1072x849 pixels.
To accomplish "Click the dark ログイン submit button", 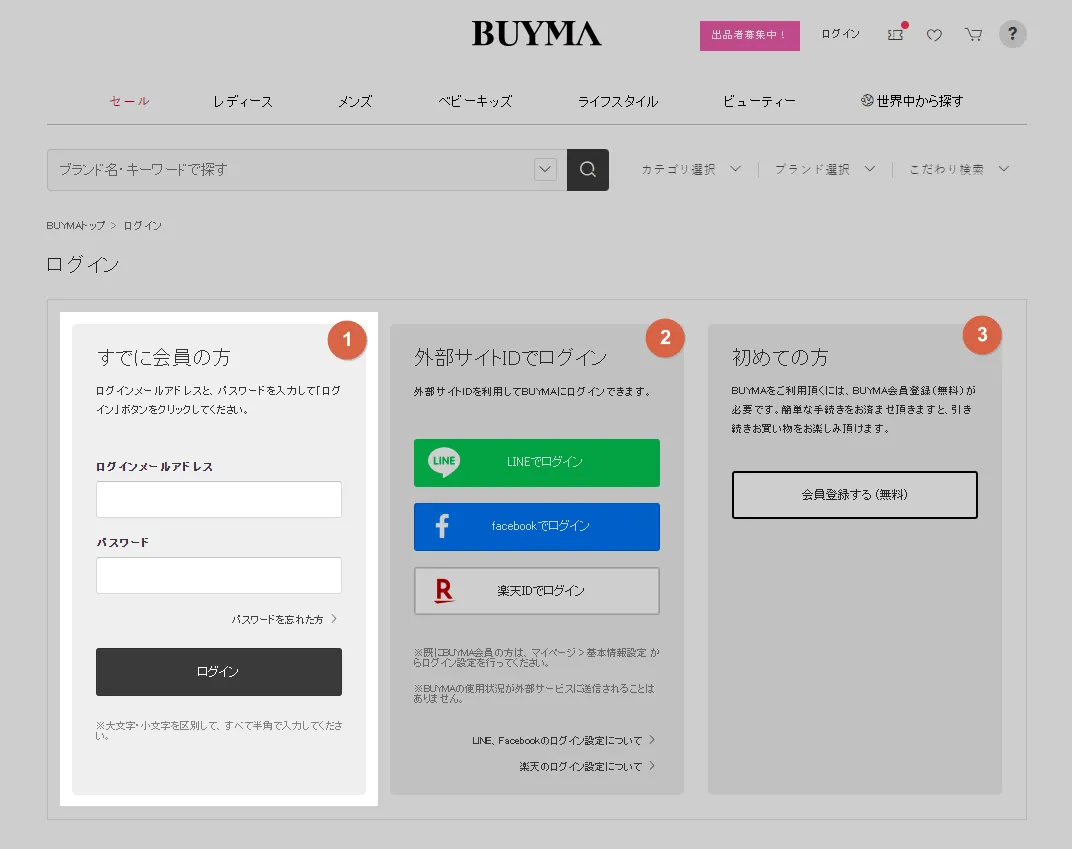I will pos(219,672).
